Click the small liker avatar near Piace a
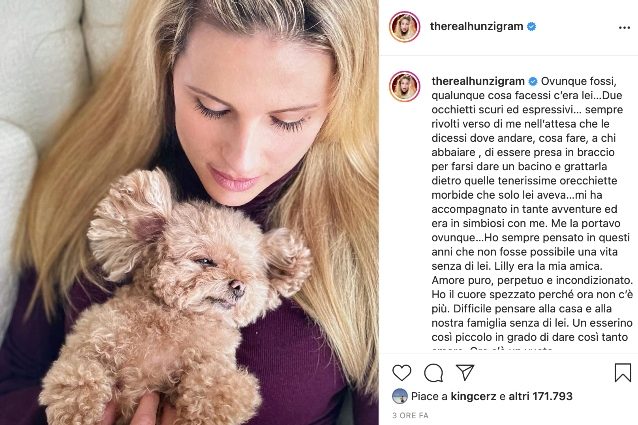 click(x=400, y=396)
